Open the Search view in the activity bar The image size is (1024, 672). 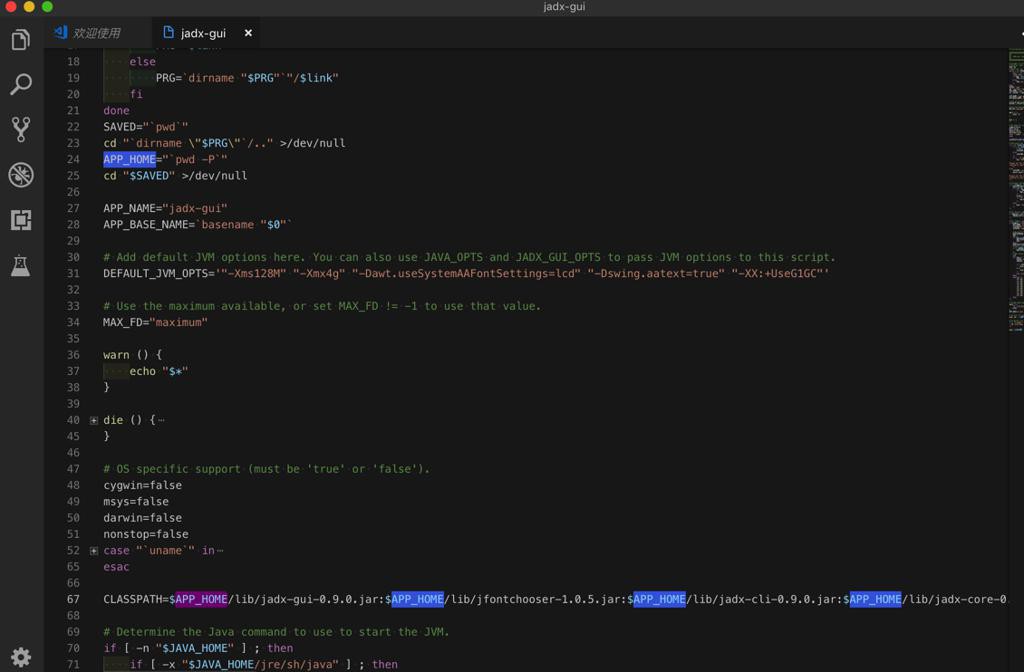click(x=21, y=84)
